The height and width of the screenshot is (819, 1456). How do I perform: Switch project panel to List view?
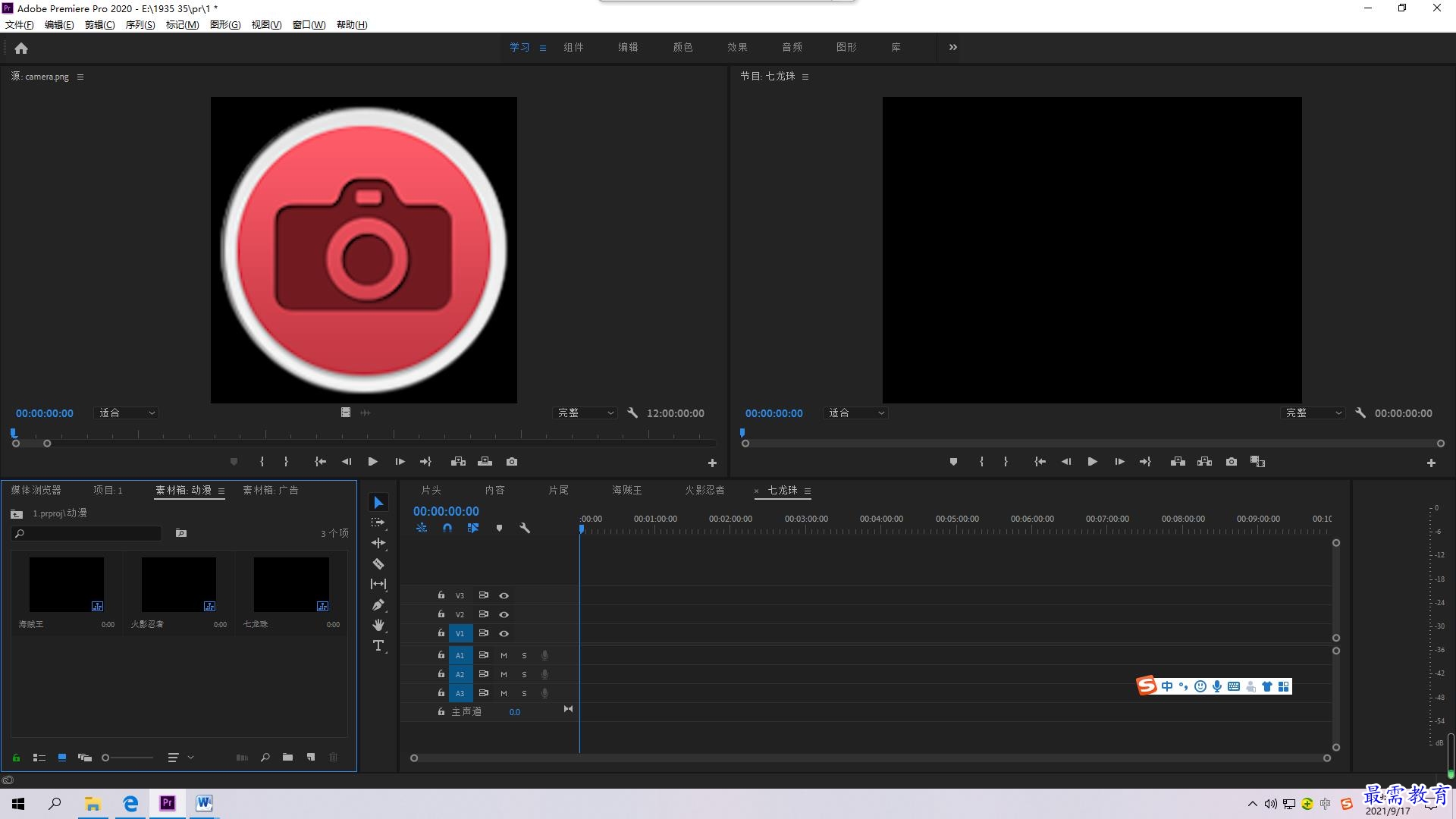39,757
